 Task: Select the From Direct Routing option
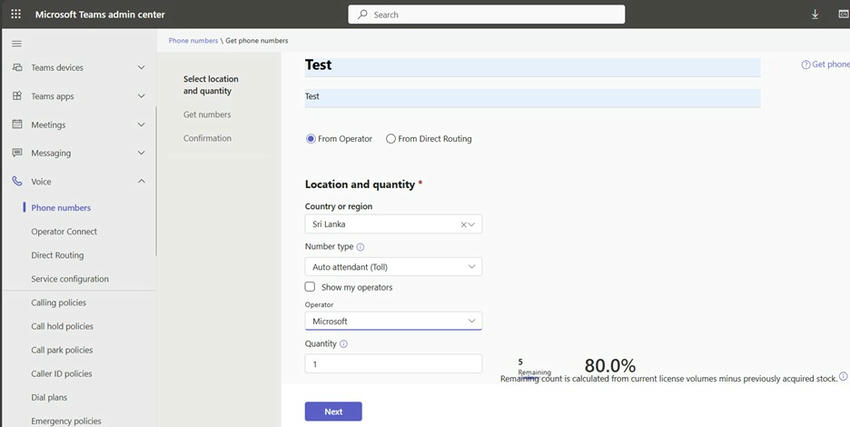click(390, 139)
